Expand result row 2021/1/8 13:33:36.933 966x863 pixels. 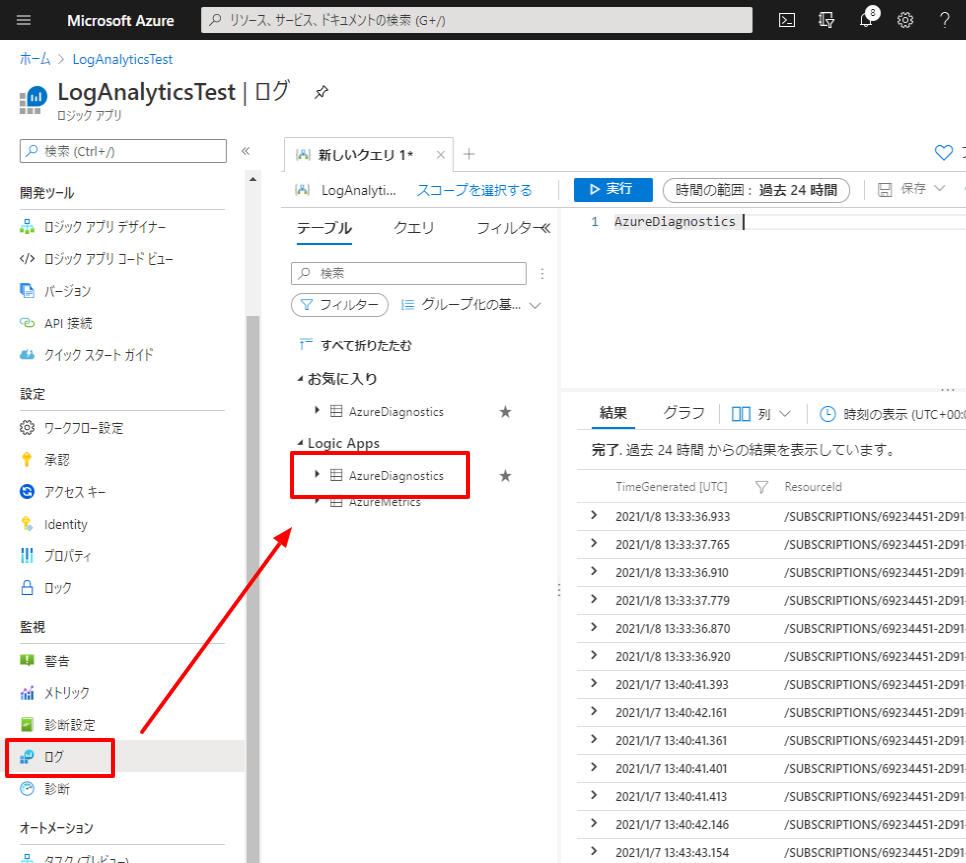594,516
